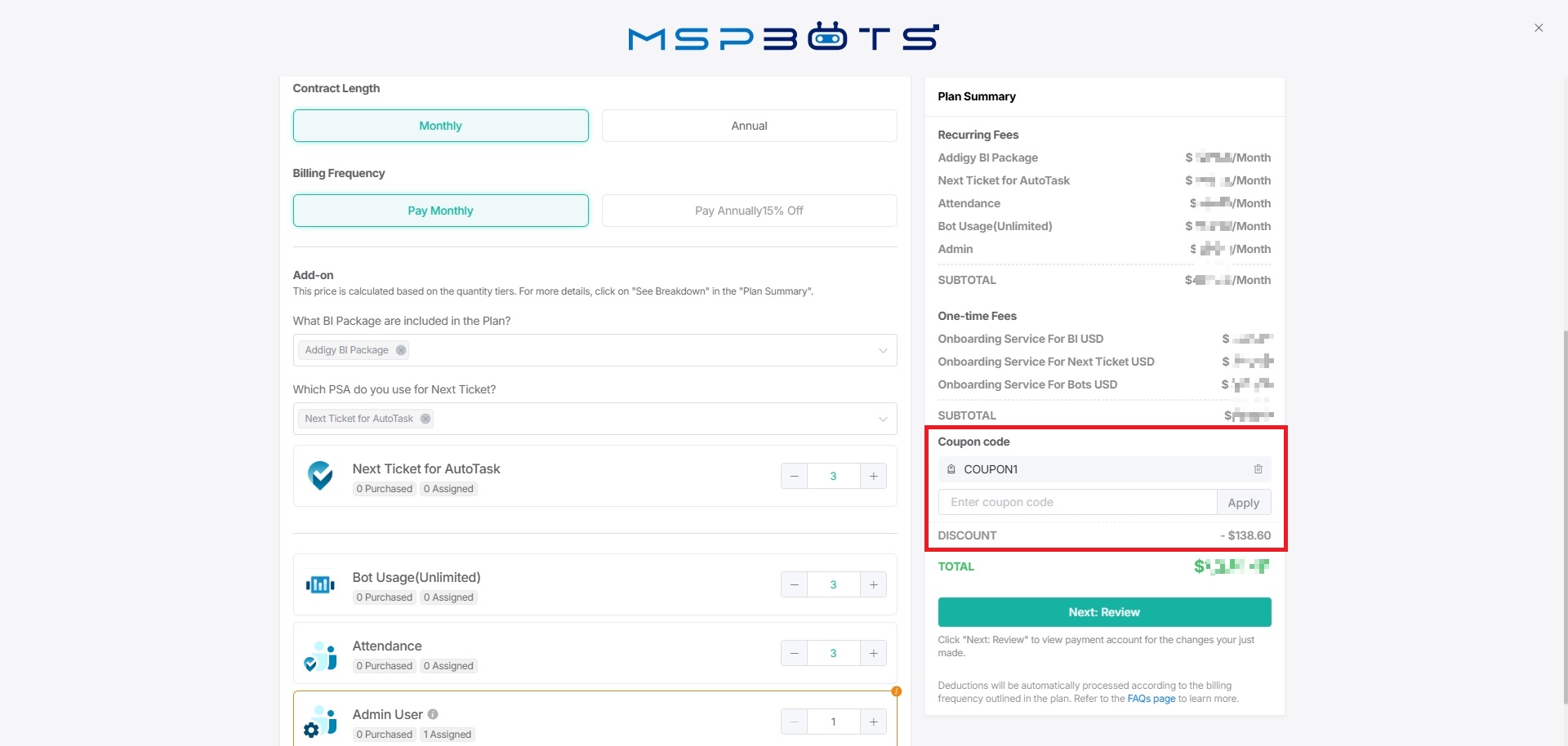Close the plan dialog with X
This screenshot has height=746, width=1568.
1539,28
